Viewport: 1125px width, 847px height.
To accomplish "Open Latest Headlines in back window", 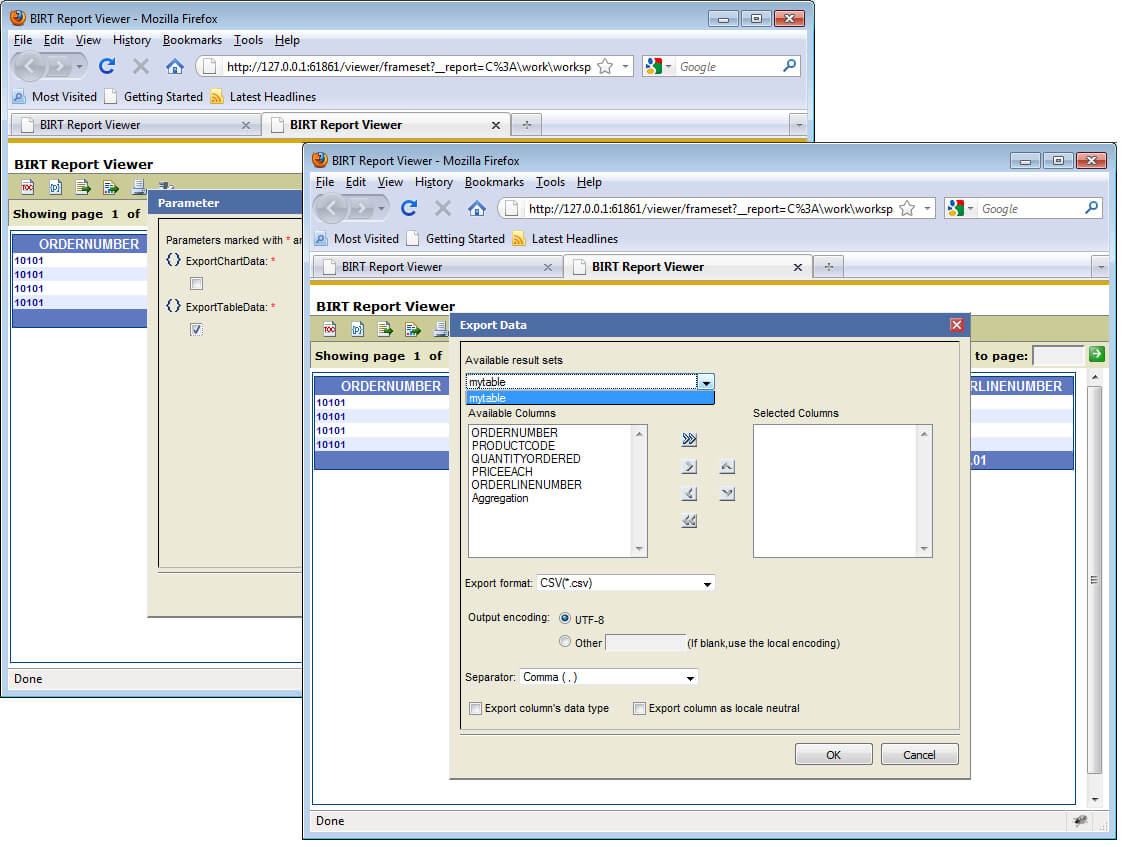I will tap(263, 97).
